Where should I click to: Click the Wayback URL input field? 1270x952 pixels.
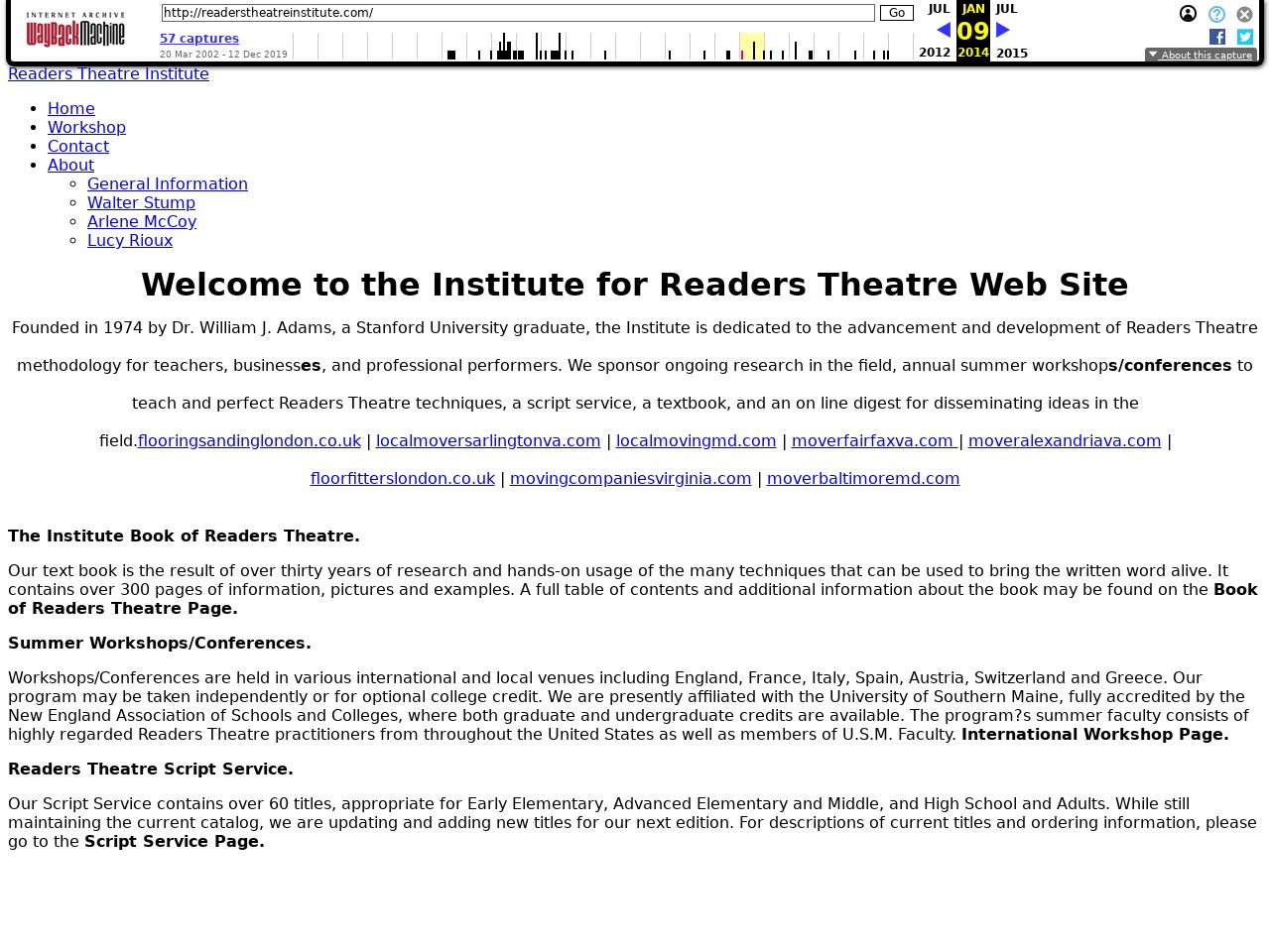(517, 13)
